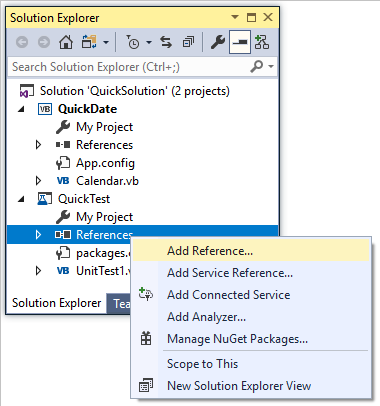Click the Home icon in Solution Explorer
The width and height of the screenshot is (380, 406).
click(66, 42)
